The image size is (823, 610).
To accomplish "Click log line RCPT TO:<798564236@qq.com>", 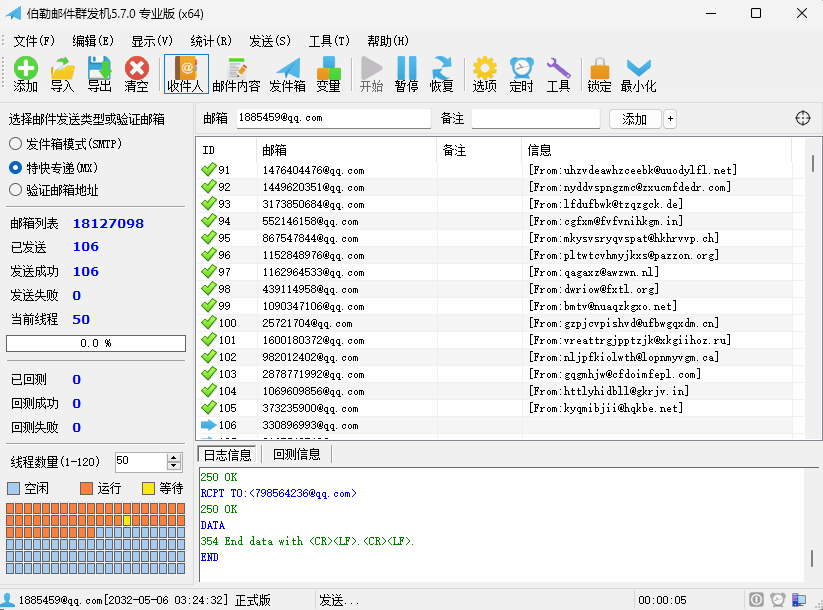I will 279,493.
